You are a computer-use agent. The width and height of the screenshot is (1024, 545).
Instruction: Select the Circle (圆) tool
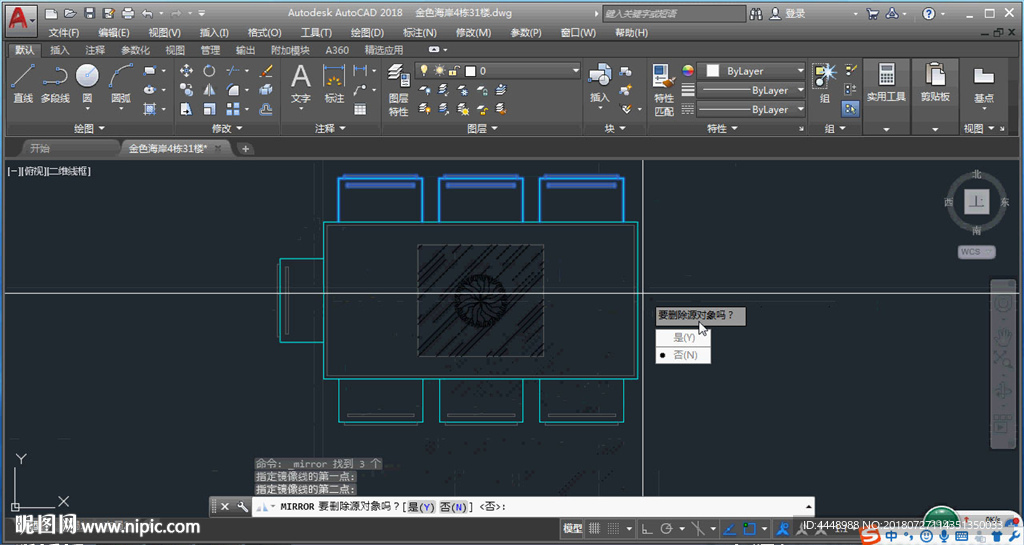click(x=87, y=84)
